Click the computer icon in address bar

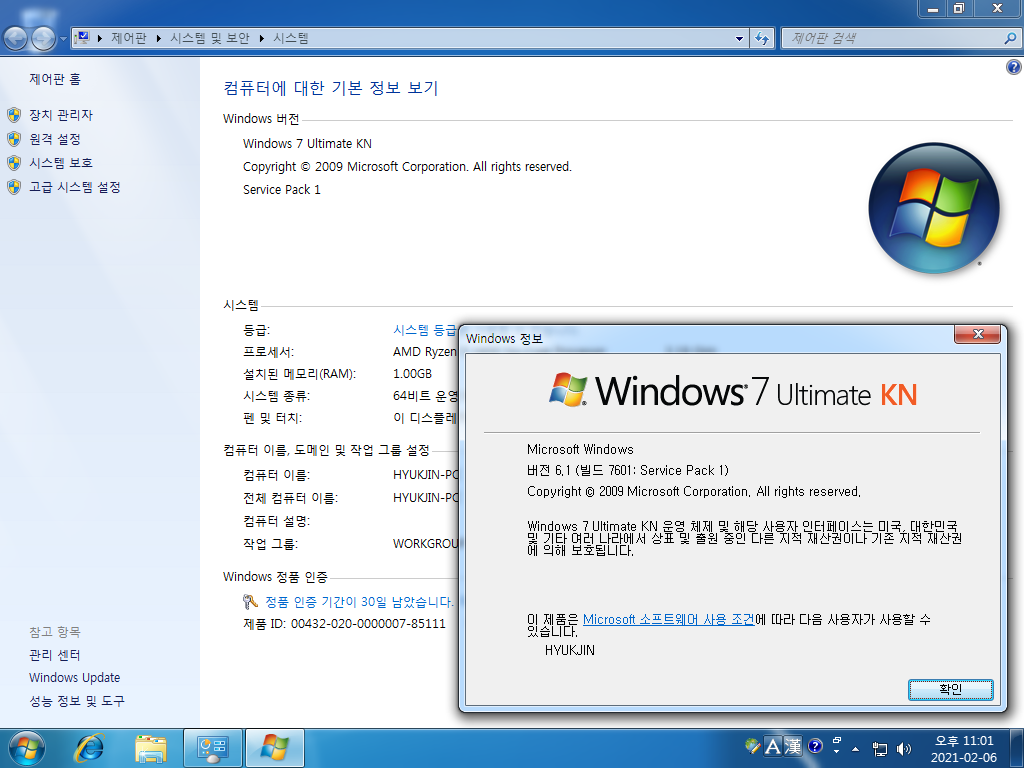coord(82,38)
